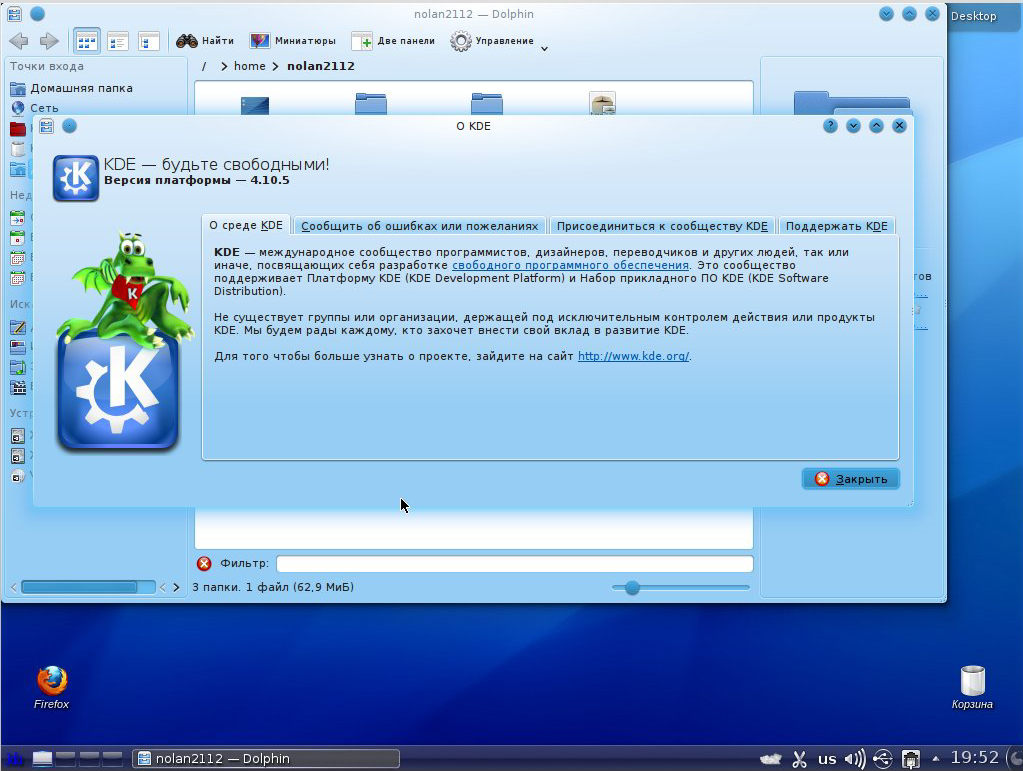This screenshot has height=771, width=1023.
Task: Click the "Версия платформы — 4.10.5" text
Action: (196, 180)
